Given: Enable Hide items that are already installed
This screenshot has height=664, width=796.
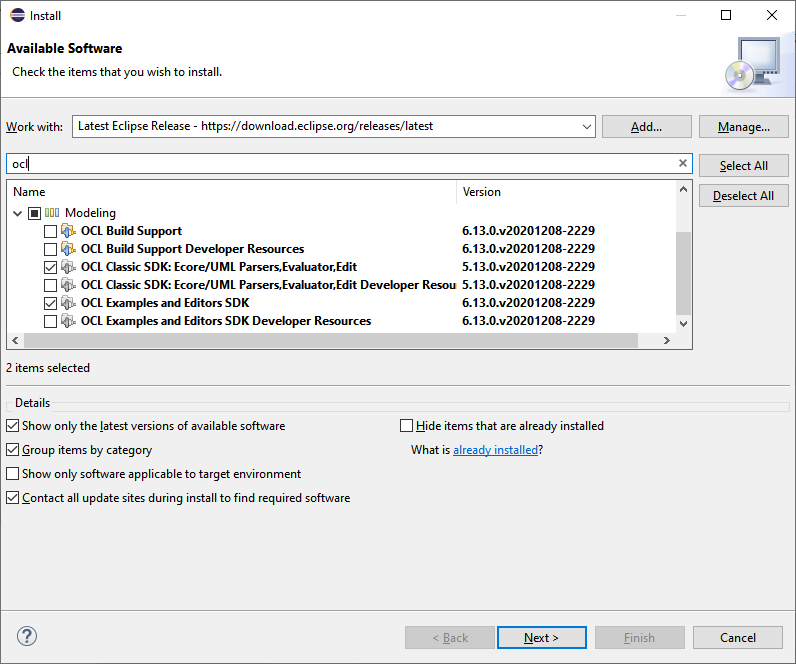Looking at the screenshot, I should 407,425.
